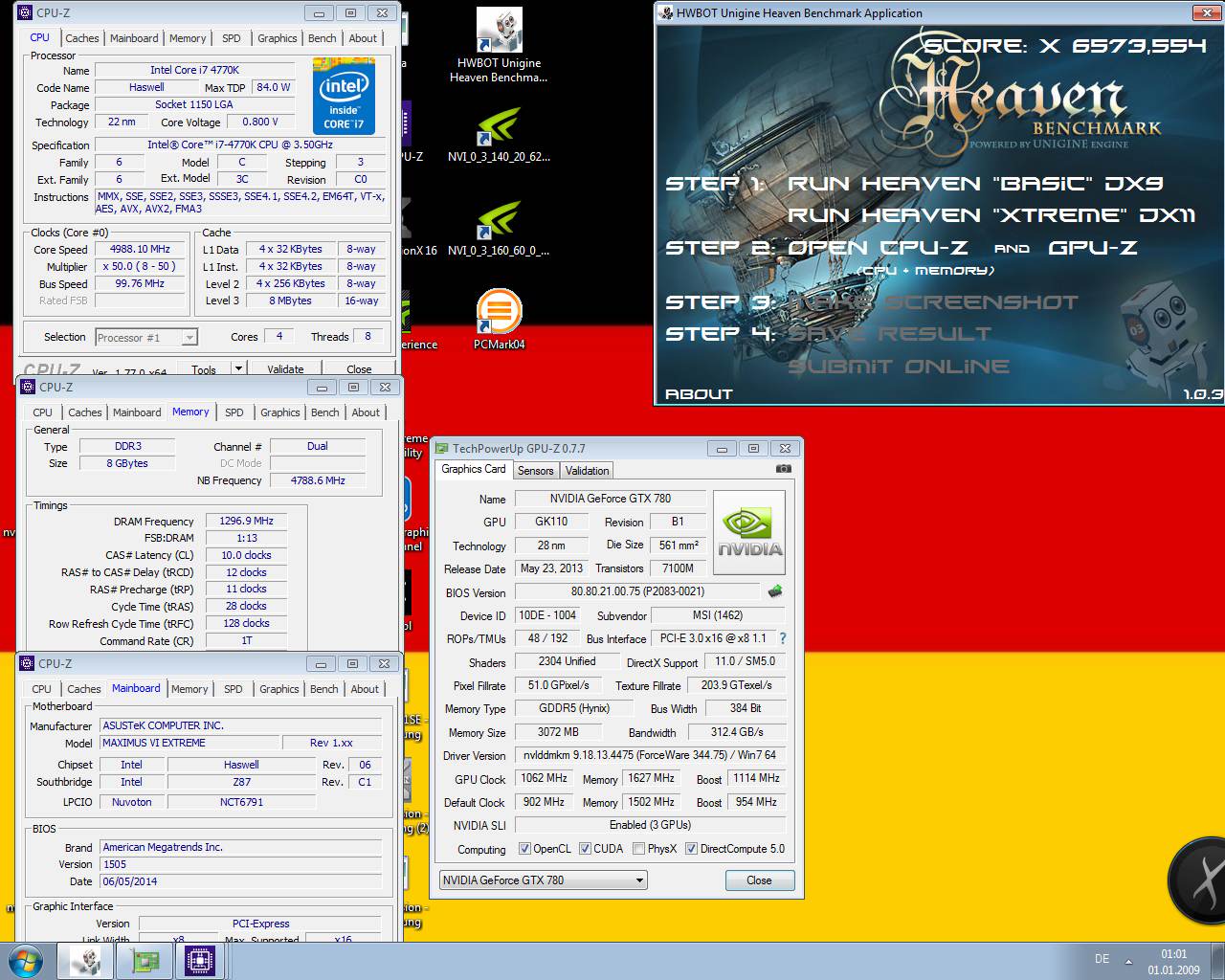Open the NVIDIA GeForce GTX 780 GPU selector dropdown

click(544, 880)
